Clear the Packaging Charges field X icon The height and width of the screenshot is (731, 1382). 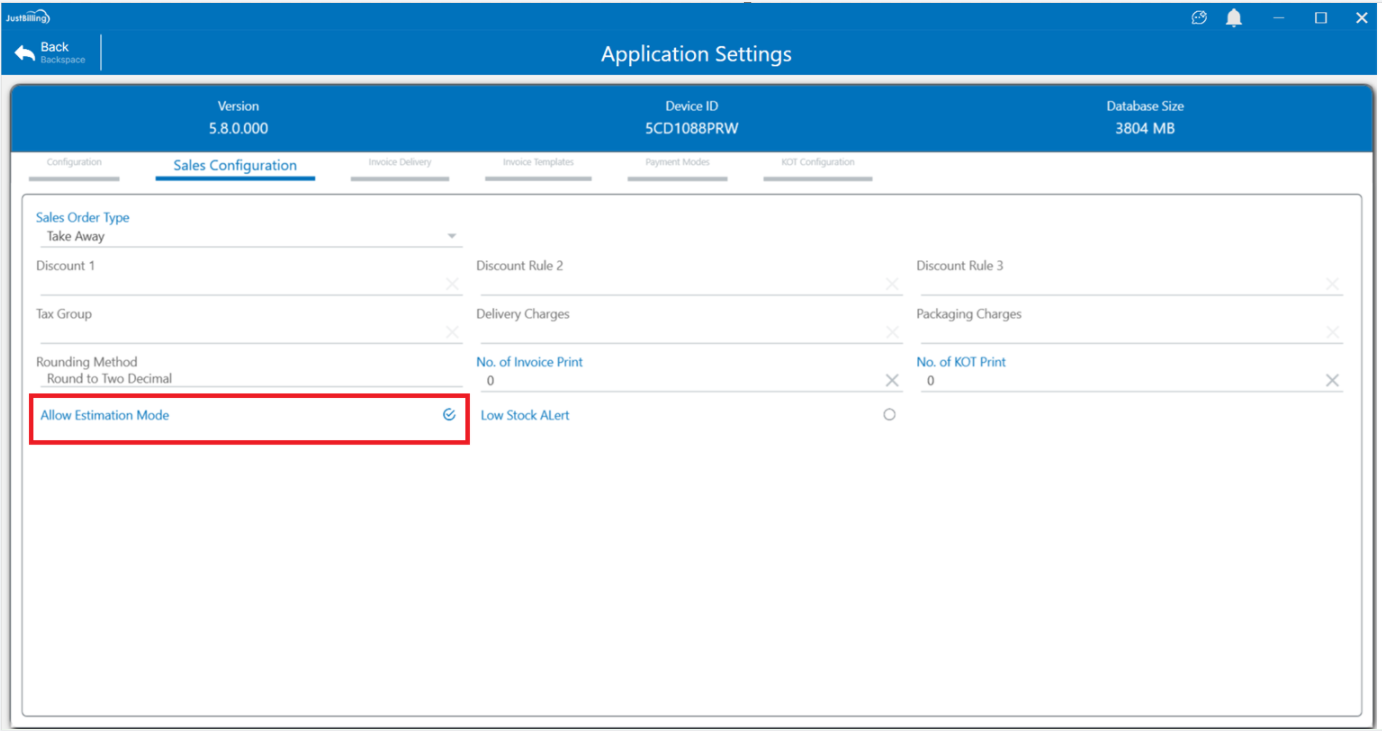point(1332,332)
